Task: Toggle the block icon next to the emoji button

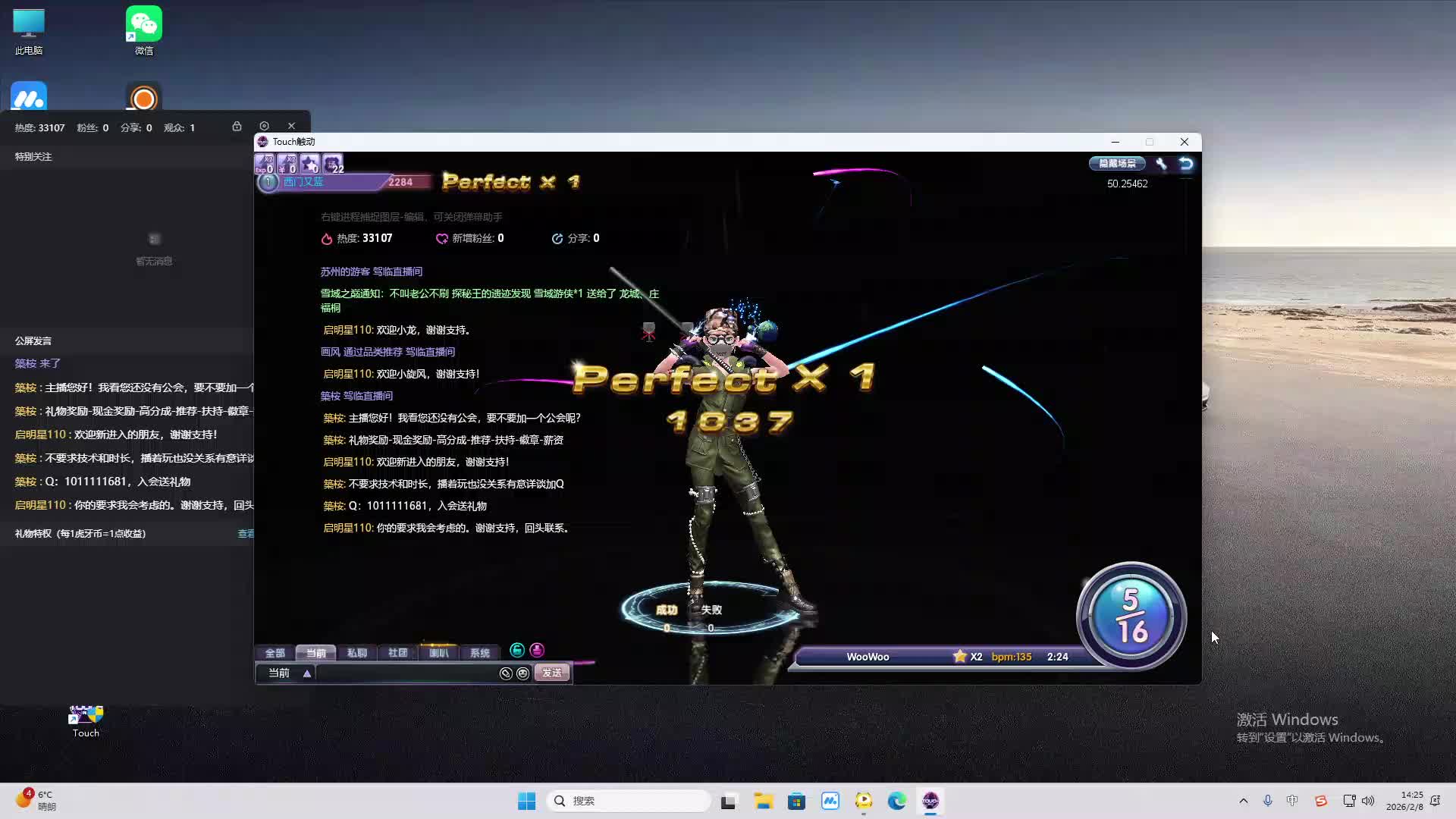Action: 507,673
